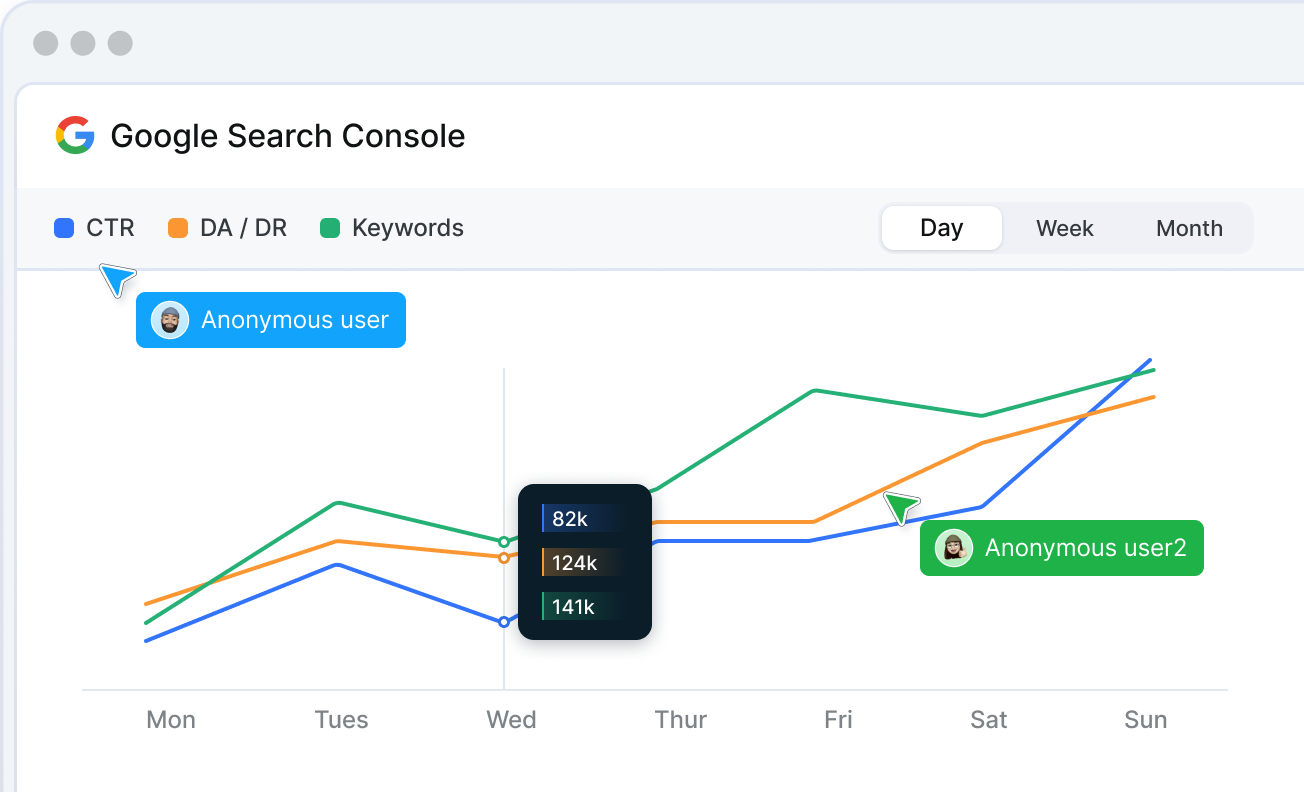The image size is (1304, 792).
Task: Click the orange data point on Wed
Action: pos(504,558)
